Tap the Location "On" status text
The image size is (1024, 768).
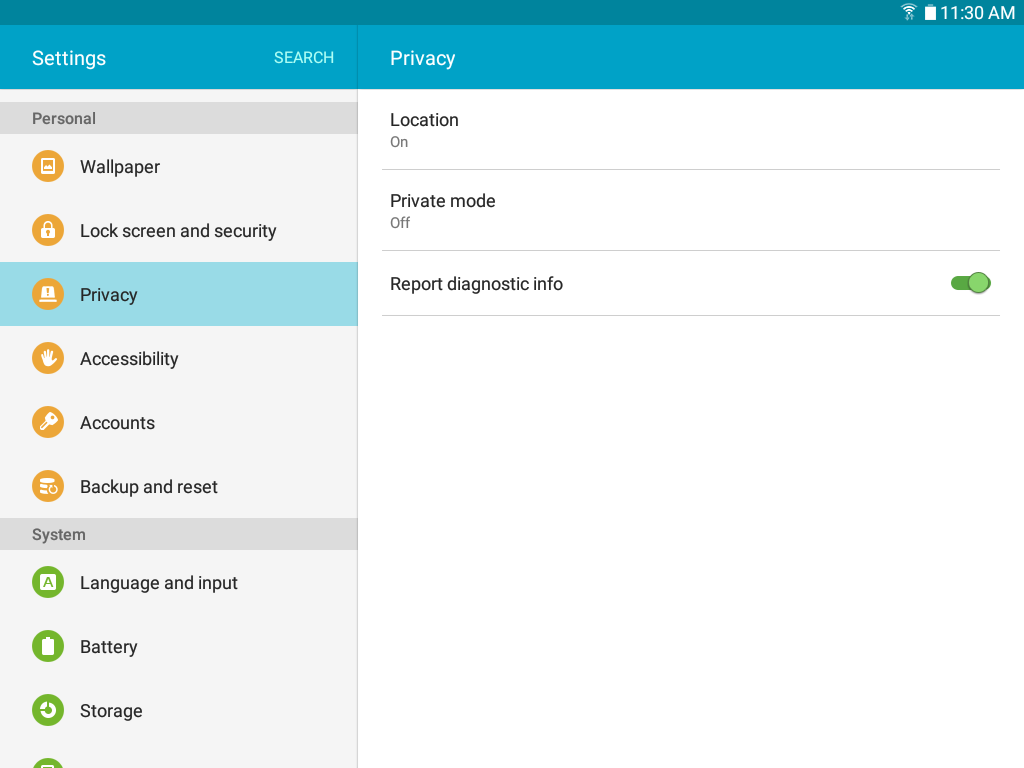[399, 142]
